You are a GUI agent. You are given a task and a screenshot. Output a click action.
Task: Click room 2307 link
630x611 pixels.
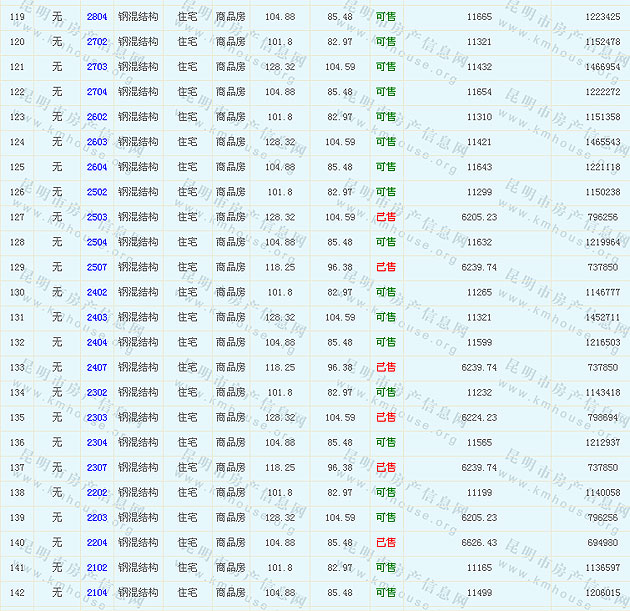pos(97,467)
